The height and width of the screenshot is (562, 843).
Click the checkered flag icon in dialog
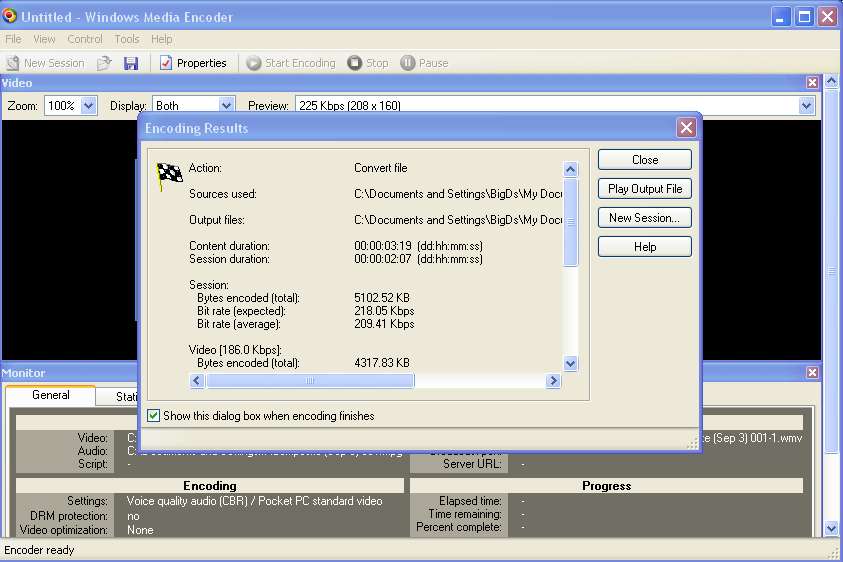click(x=169, y=175)
